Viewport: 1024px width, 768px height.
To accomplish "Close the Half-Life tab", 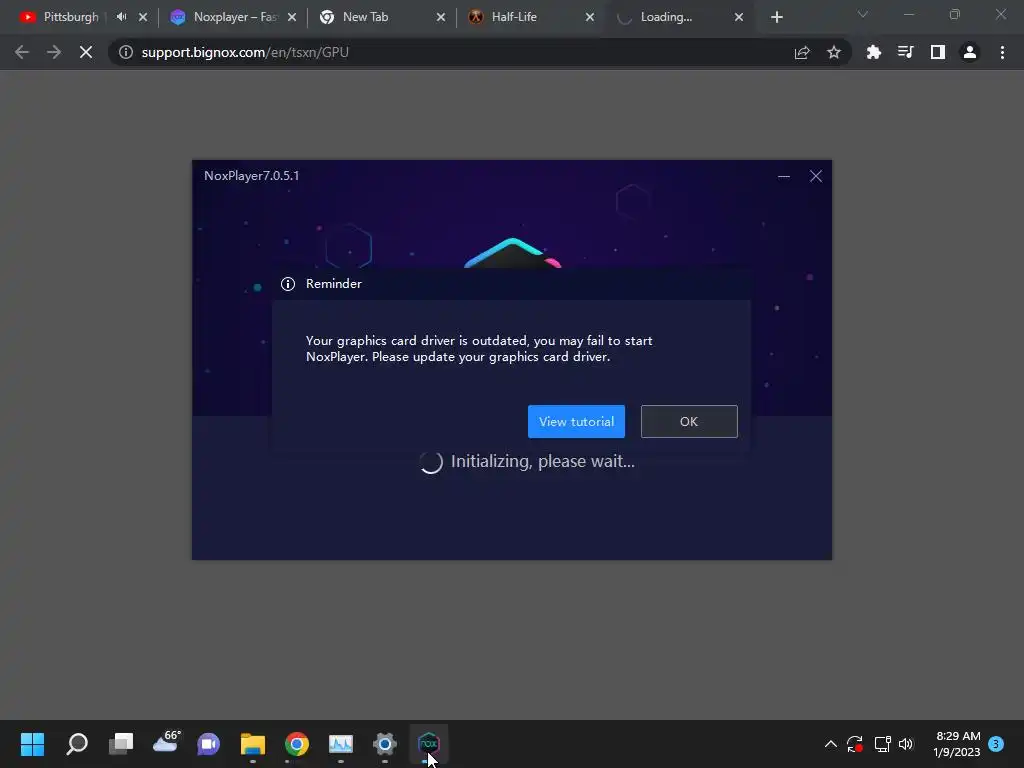I will pyautogui.click(x=590, y=17).
